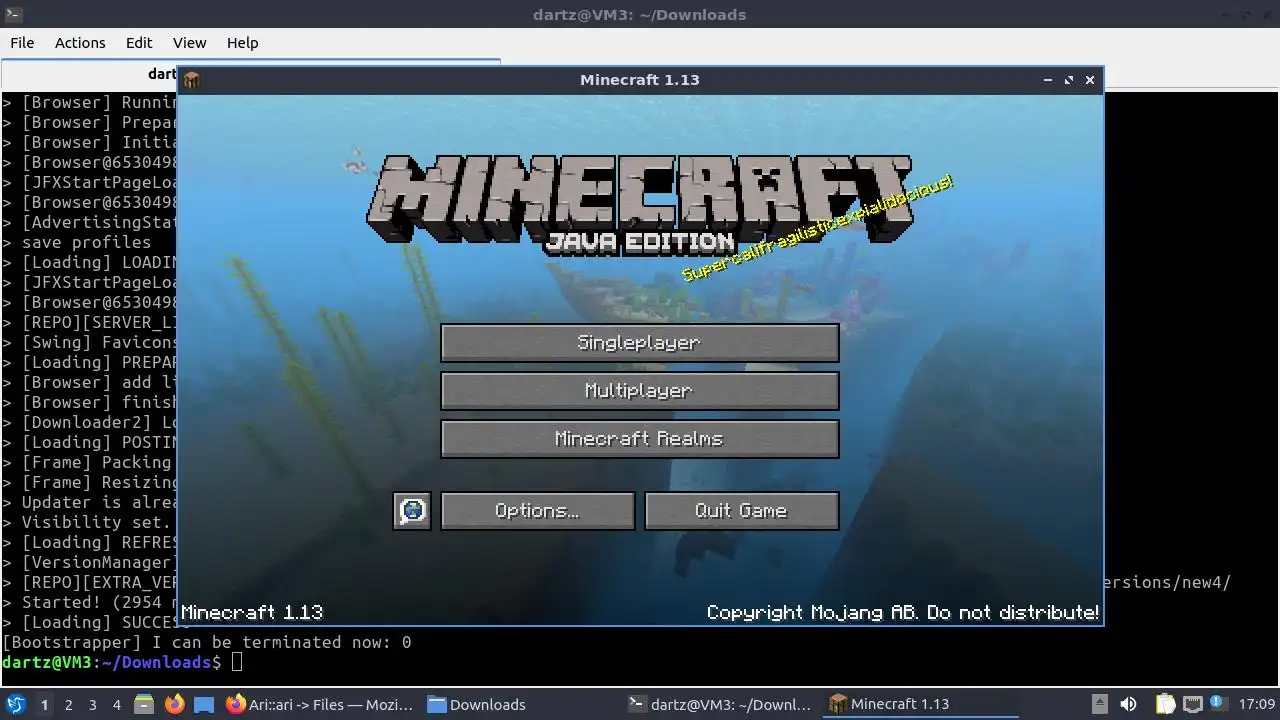Maximize the Minecraft 1.13 window

pyautogui.click(x=1069, y=80)
